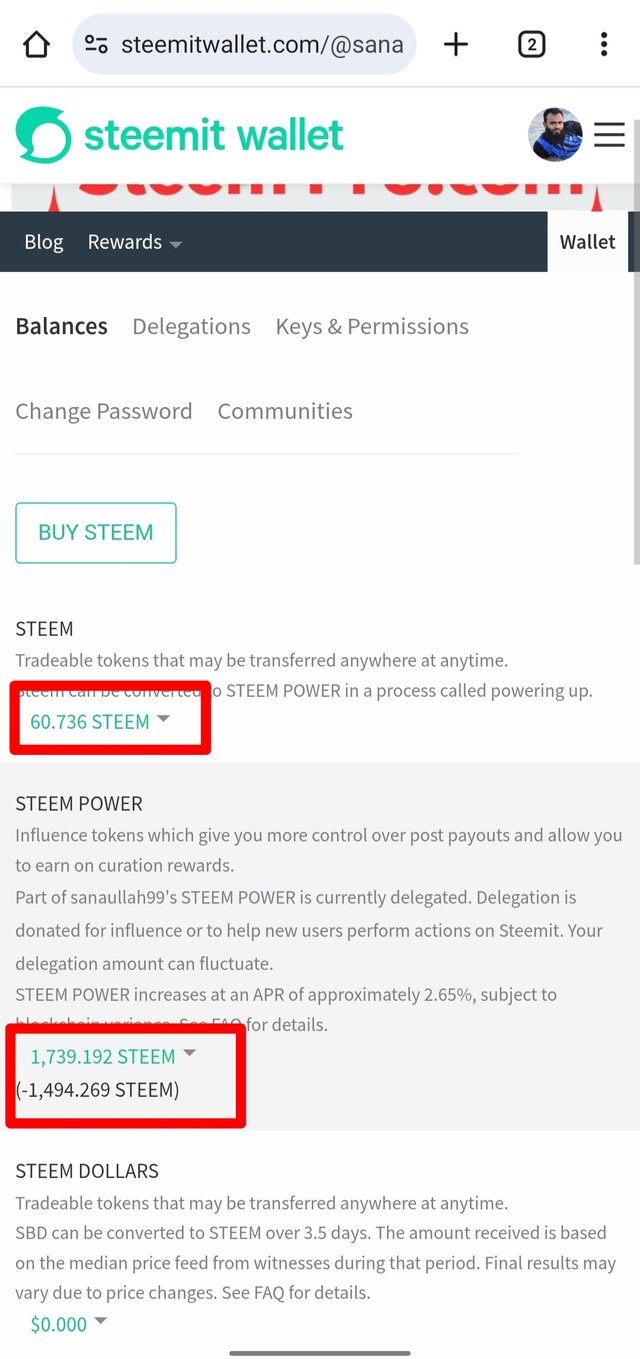Open the 1,739.192 STEEM power dropdown
This screenshot has width=640, height=1359.
point(113,1056)
